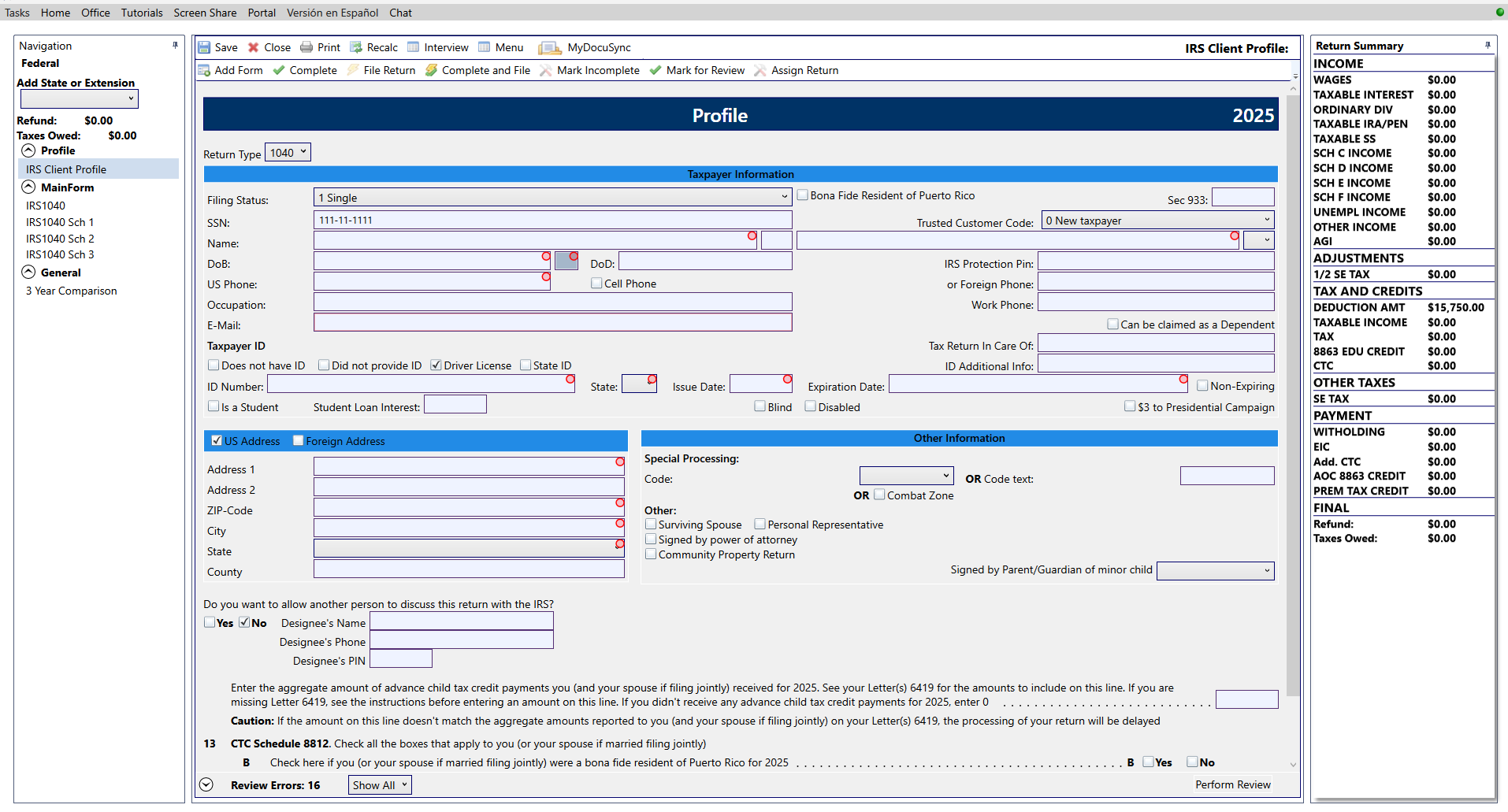This screenshot has height=812, width=1508.
Task: Select IRS1040 Sch 2 in navigation
Action: tap(60, 239)
